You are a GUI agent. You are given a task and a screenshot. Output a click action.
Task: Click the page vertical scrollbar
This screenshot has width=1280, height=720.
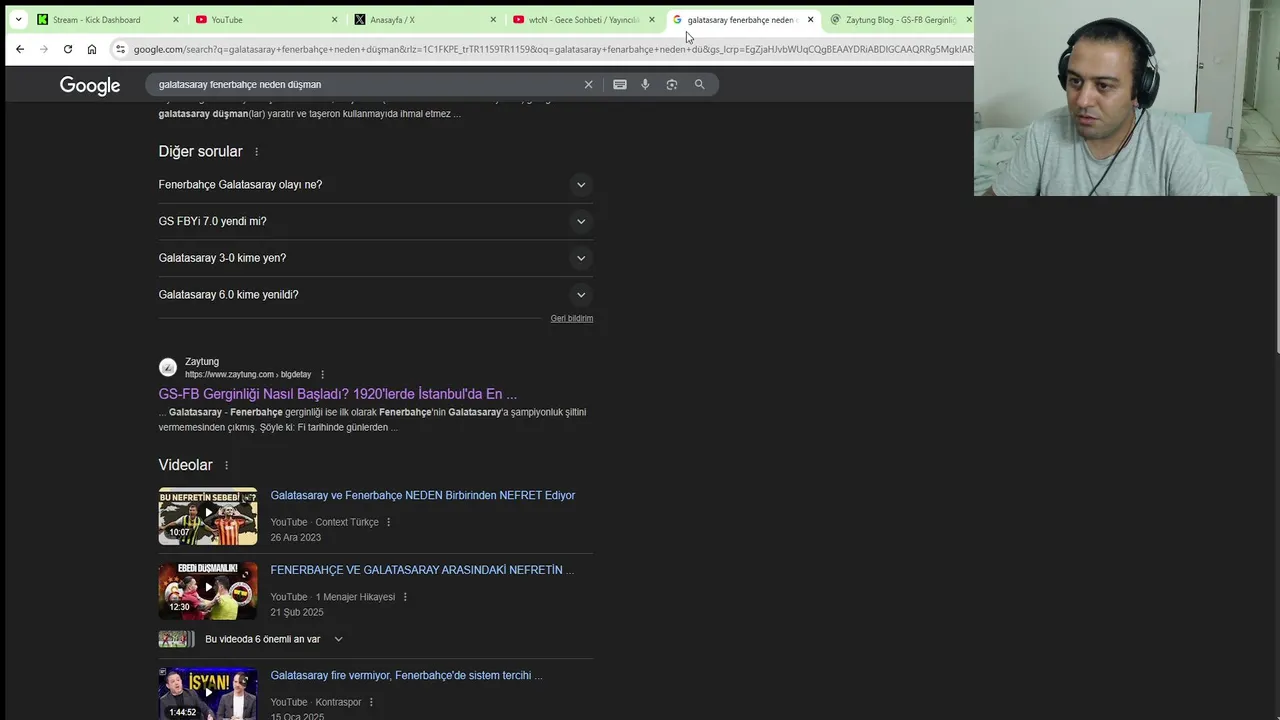tap(1276, 275)
